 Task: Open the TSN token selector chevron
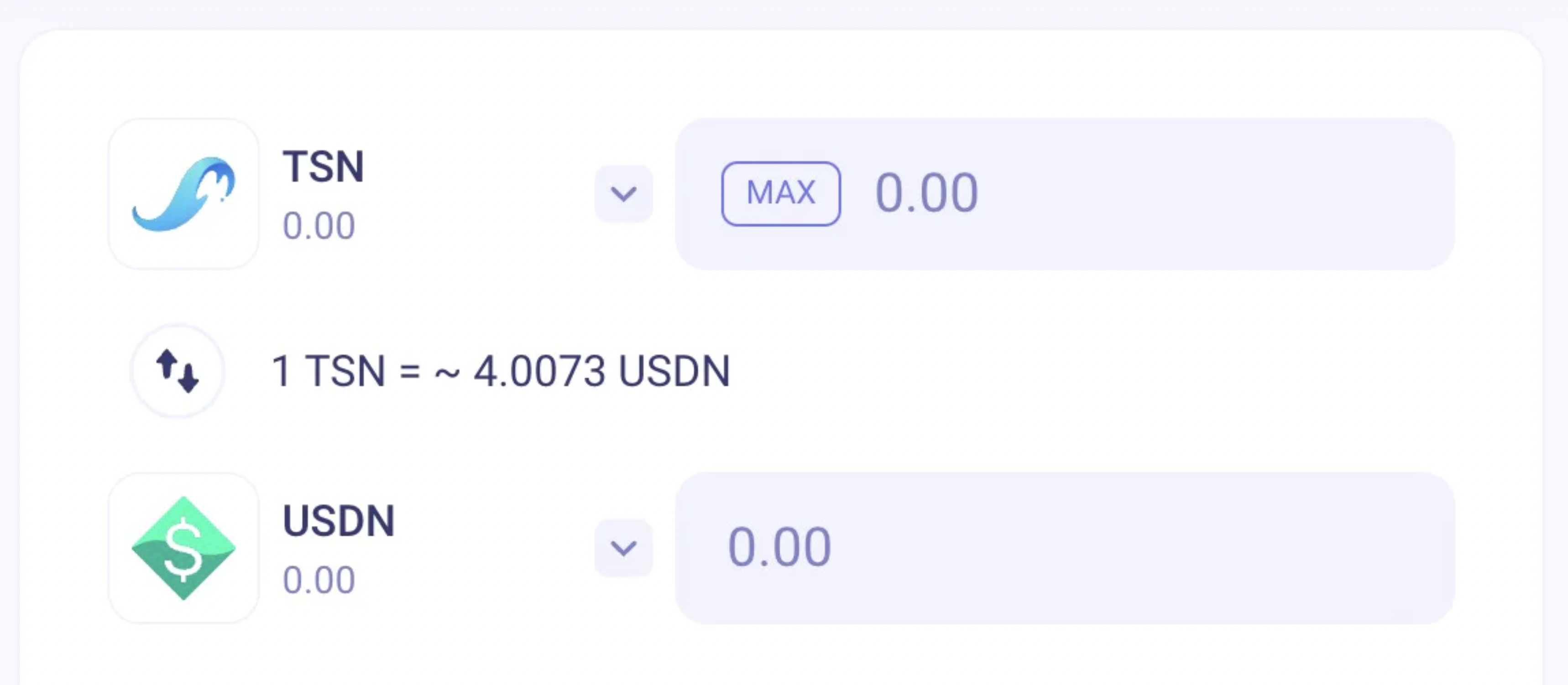click(x=623, y=193)
